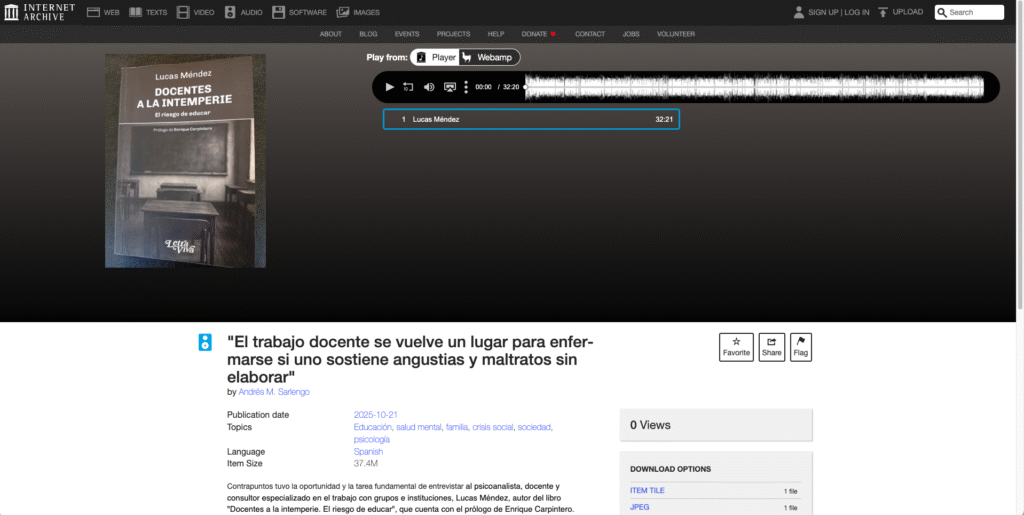The width and height of the screenshot is (1024, 515).
Task: Select Player as playback source
Action: (436, 58)
